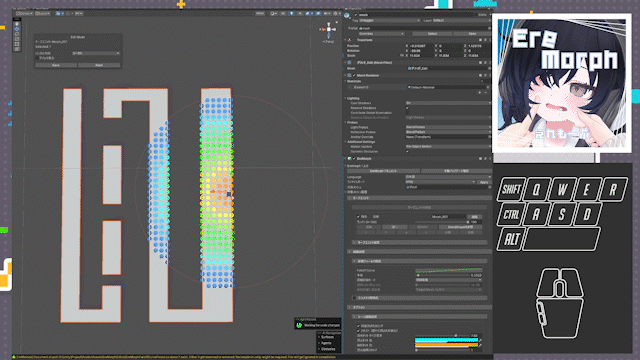This screenshot has width=640, height=360.
Task: Open EreMorph component help icon
Action: (x=480, y=158)
